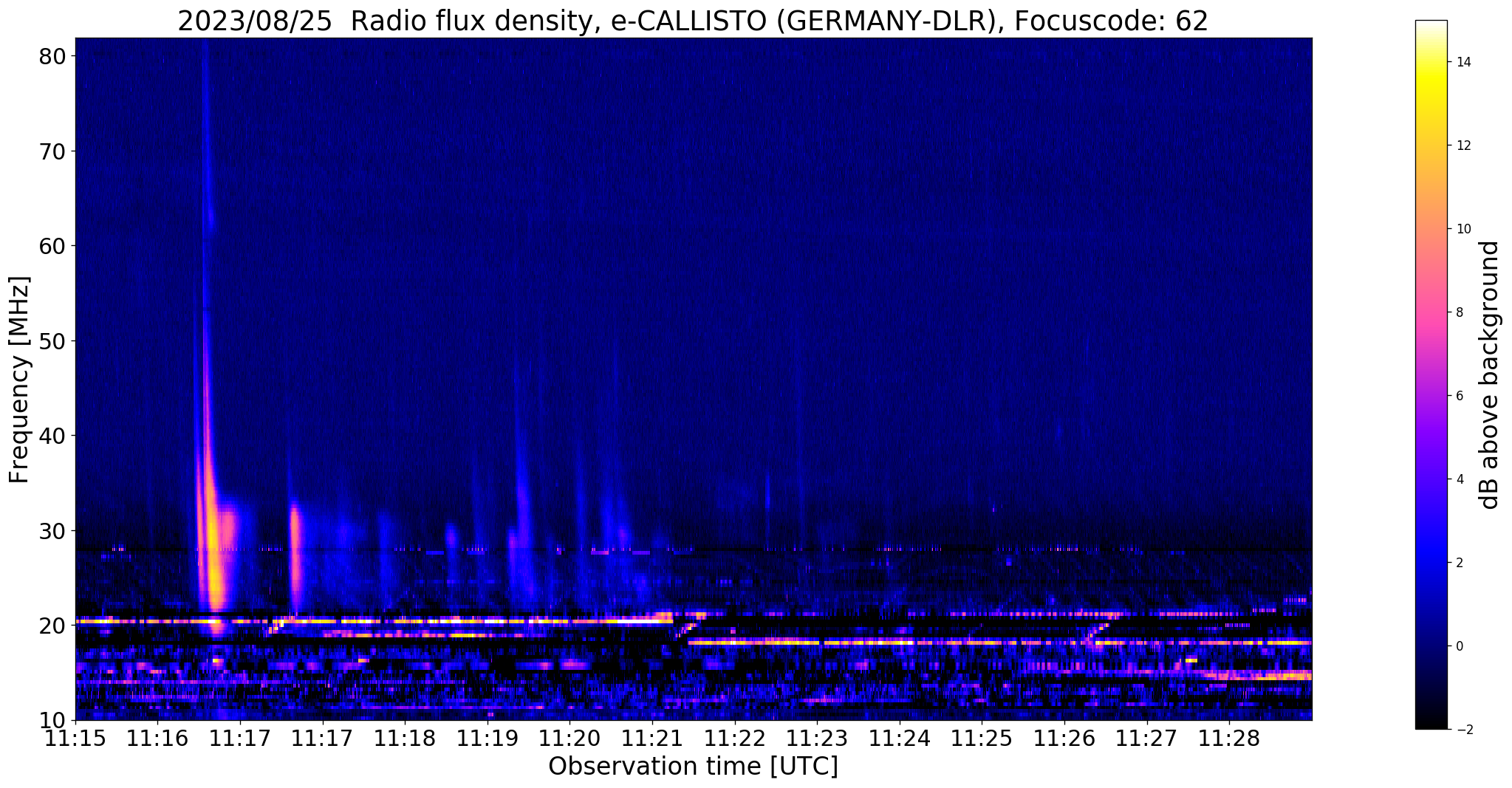
Task: Click the frequency axis tick label 50
Action: (52, 341)
